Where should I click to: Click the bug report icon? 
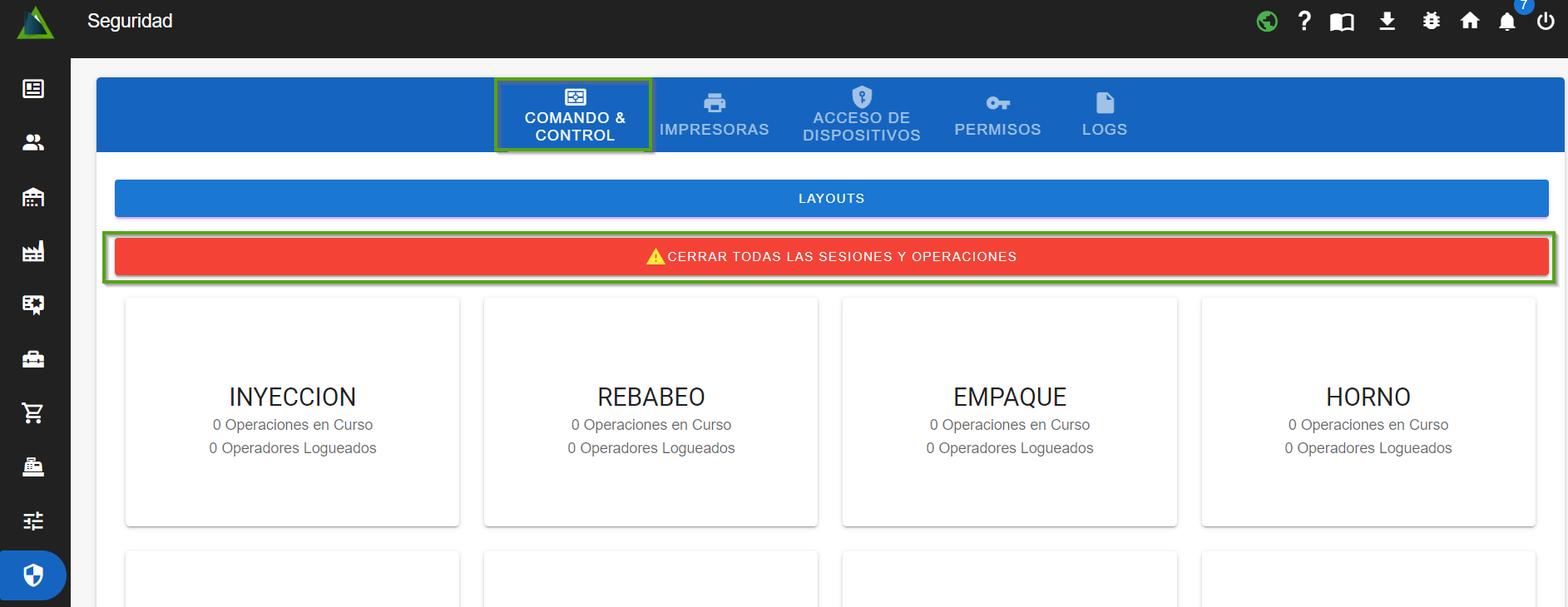(x=1431, y=22)
